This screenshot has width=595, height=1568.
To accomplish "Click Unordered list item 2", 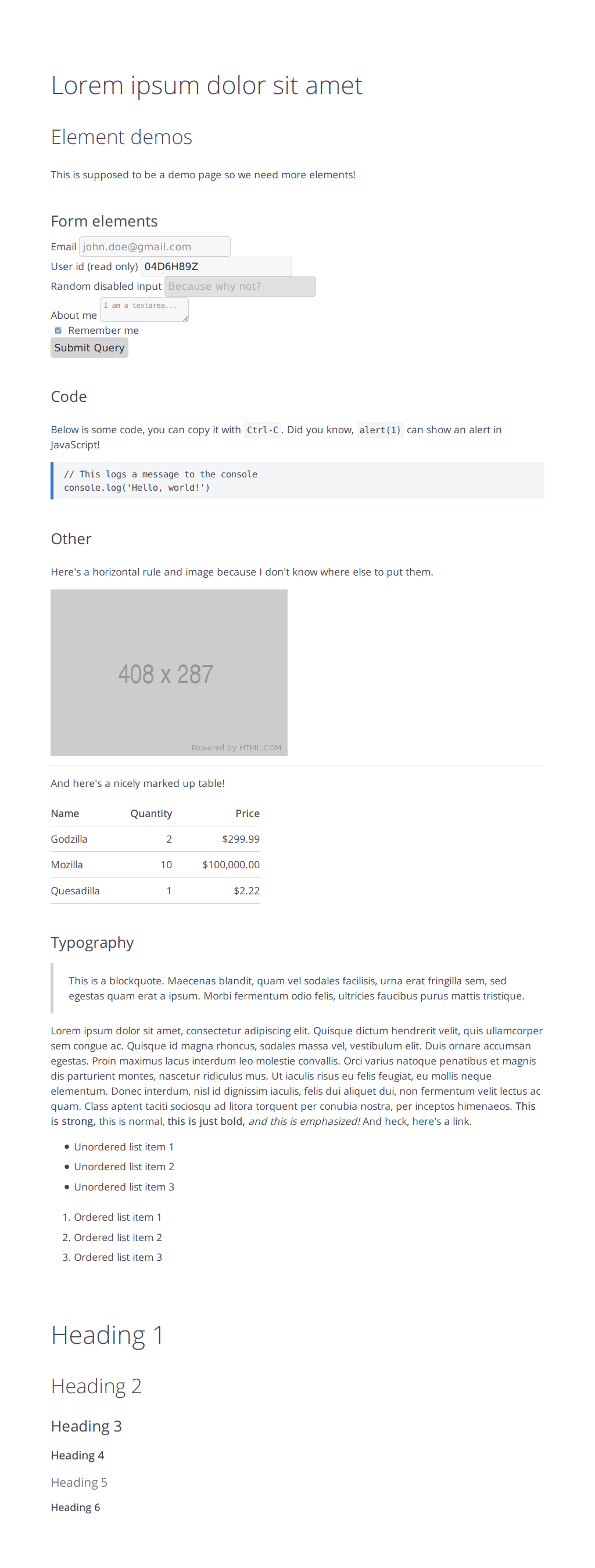I will (124, 1167).
